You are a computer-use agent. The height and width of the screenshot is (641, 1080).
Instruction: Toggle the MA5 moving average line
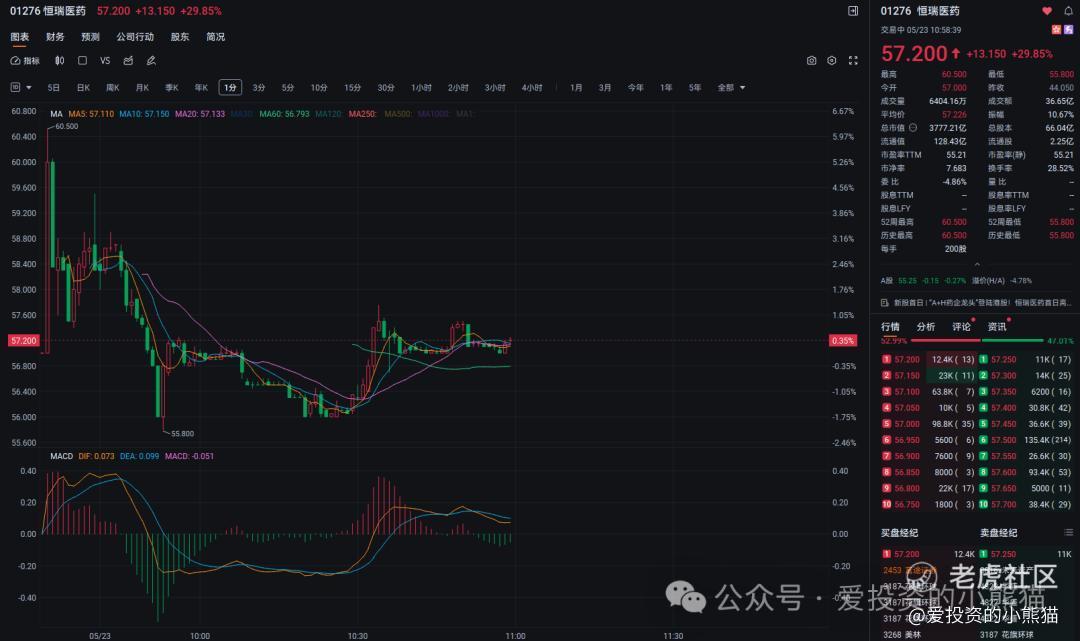(x=89, y=114)
